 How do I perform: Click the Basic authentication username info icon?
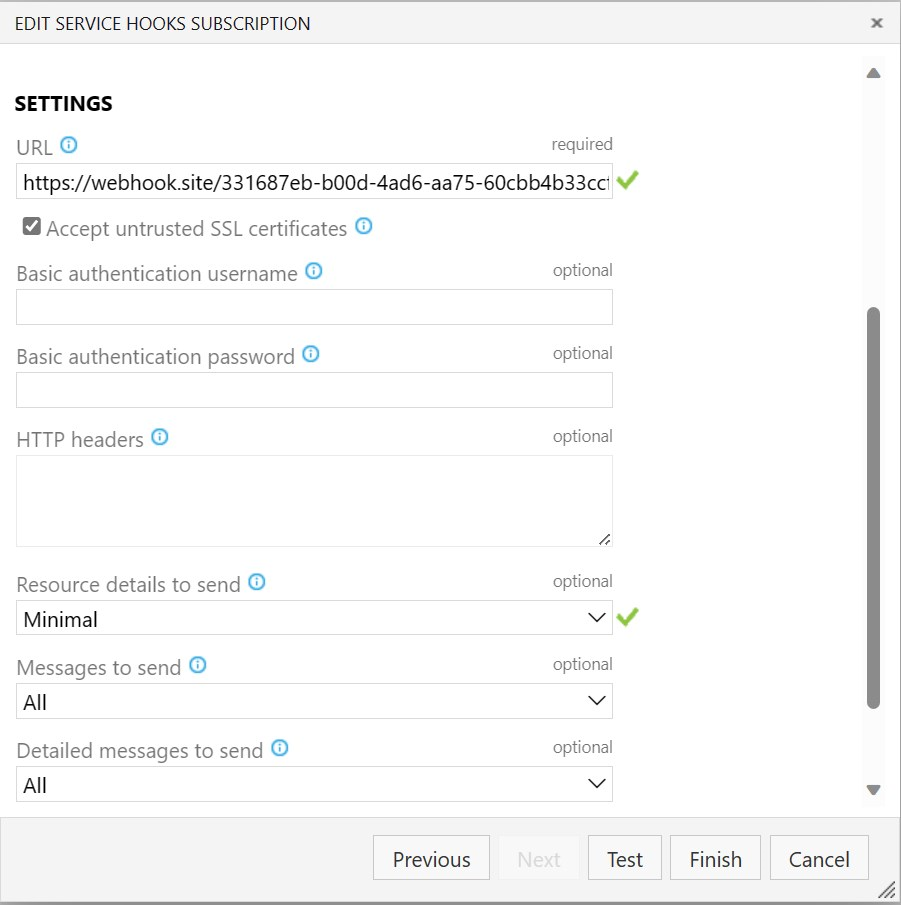click(x=313, y=271)
